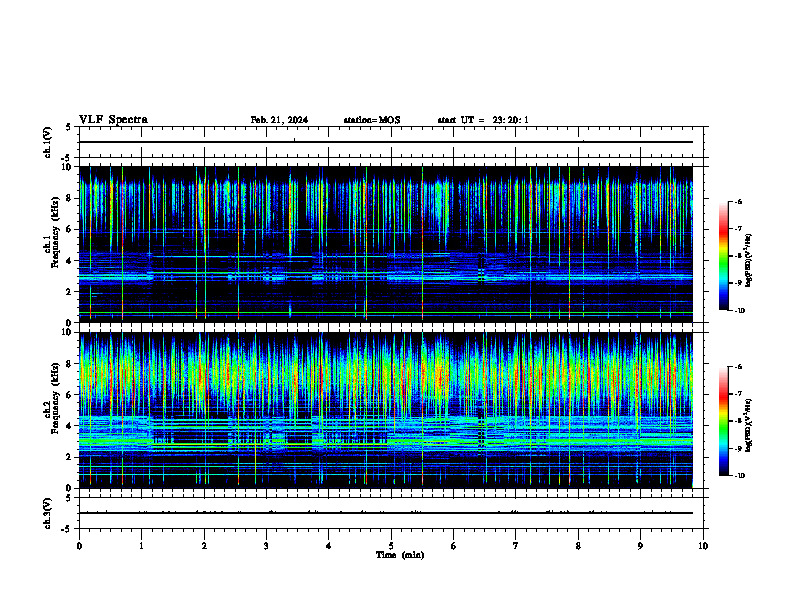Click the ch.1 color bar PSD unit label
The image size is (792, 612).
point(749,260)
